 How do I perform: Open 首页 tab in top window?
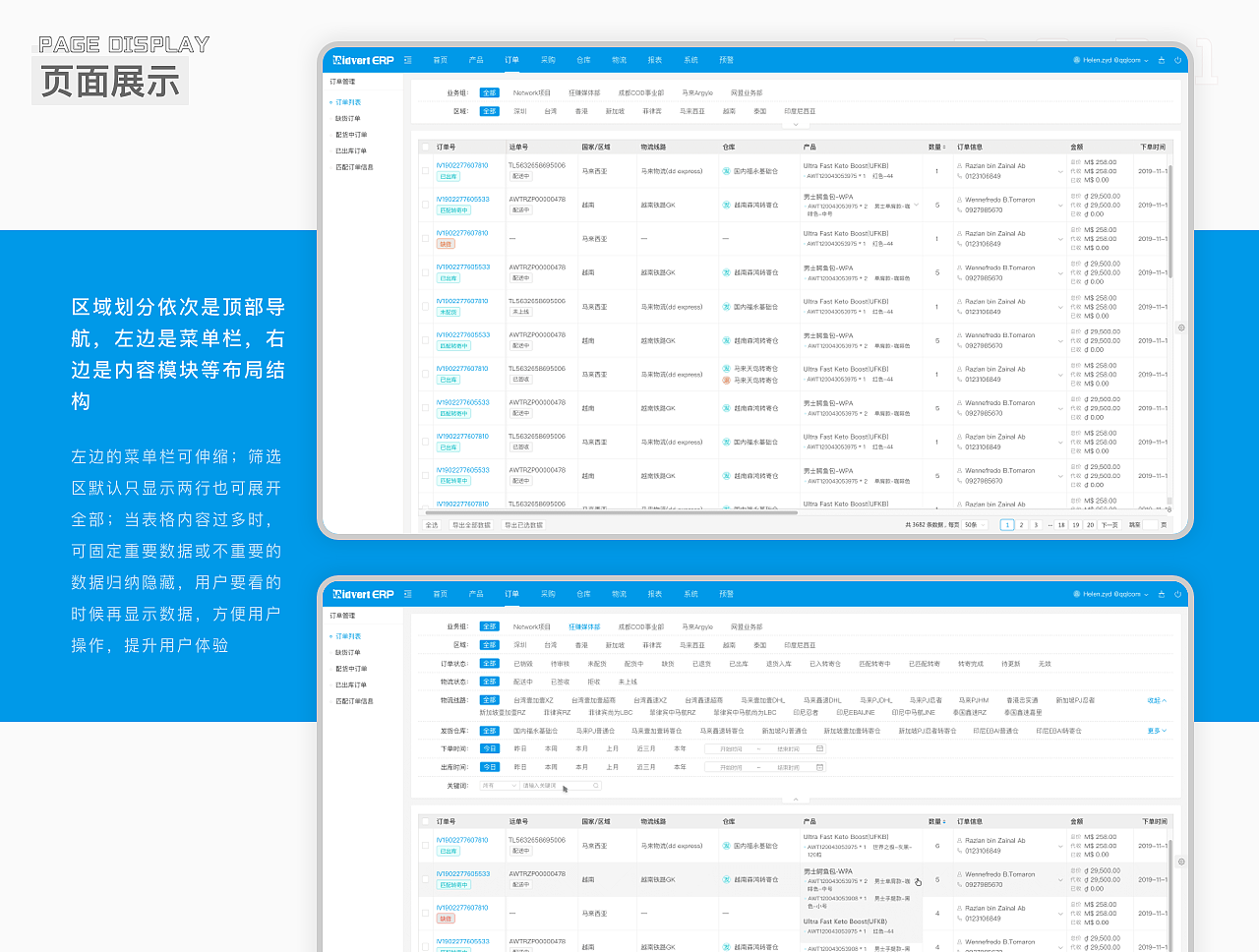point(440,60)
